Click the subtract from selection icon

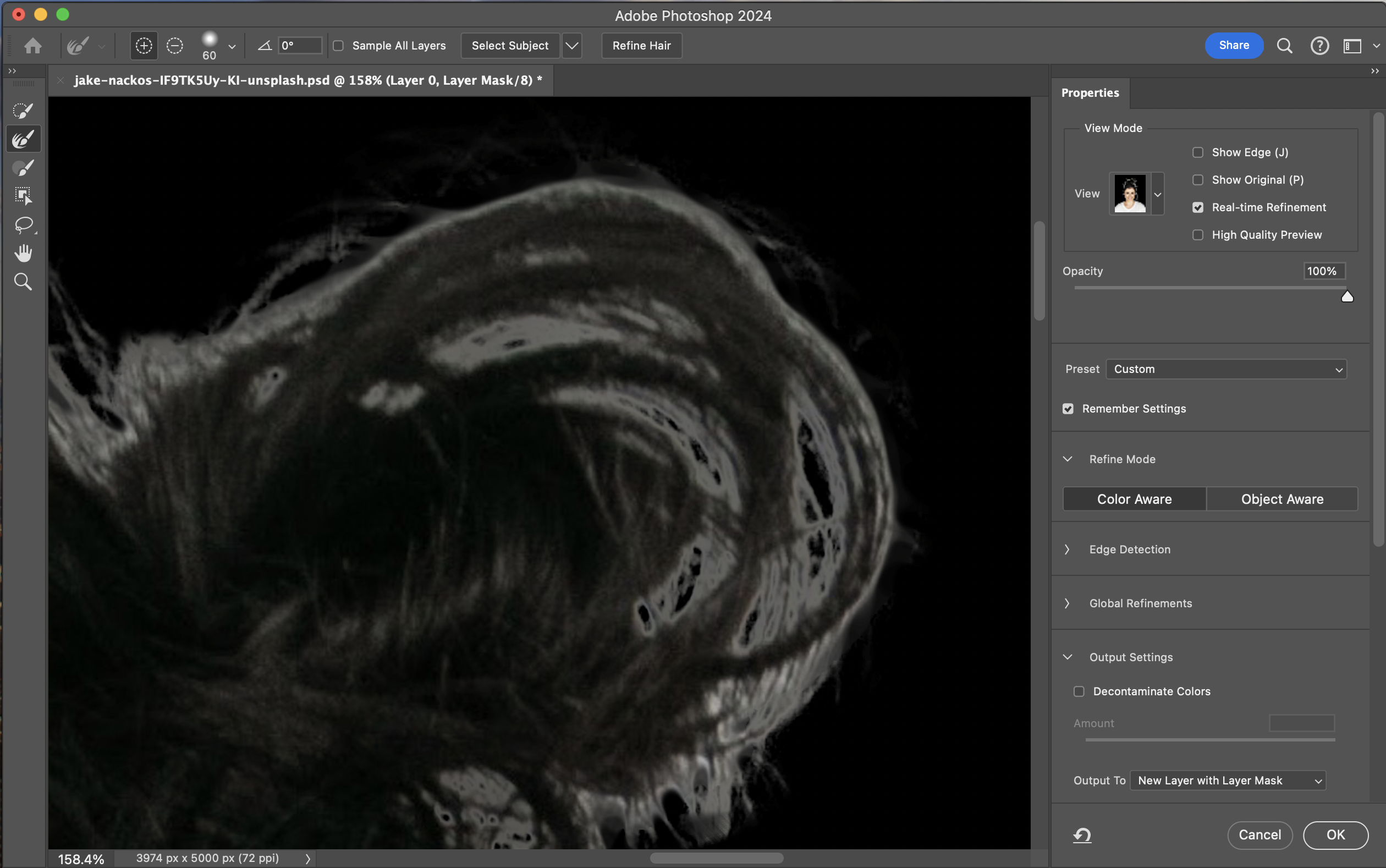coord(174,45)
